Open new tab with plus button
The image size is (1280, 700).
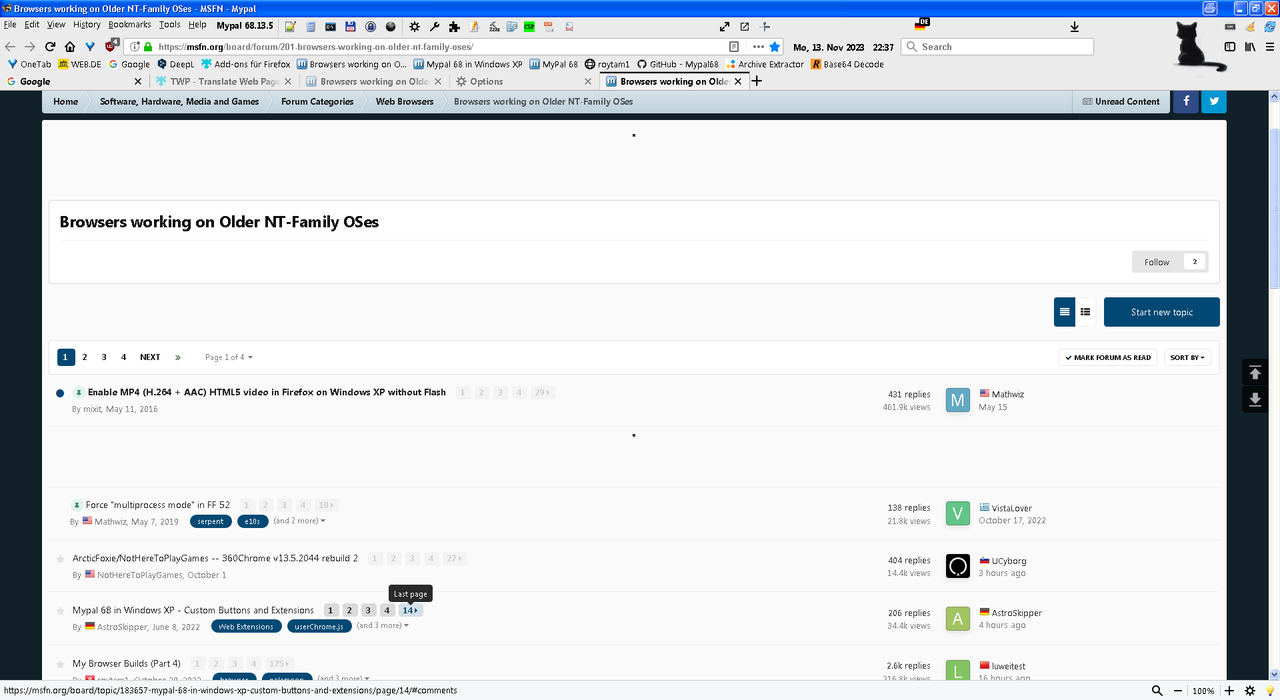click(757, 81)
